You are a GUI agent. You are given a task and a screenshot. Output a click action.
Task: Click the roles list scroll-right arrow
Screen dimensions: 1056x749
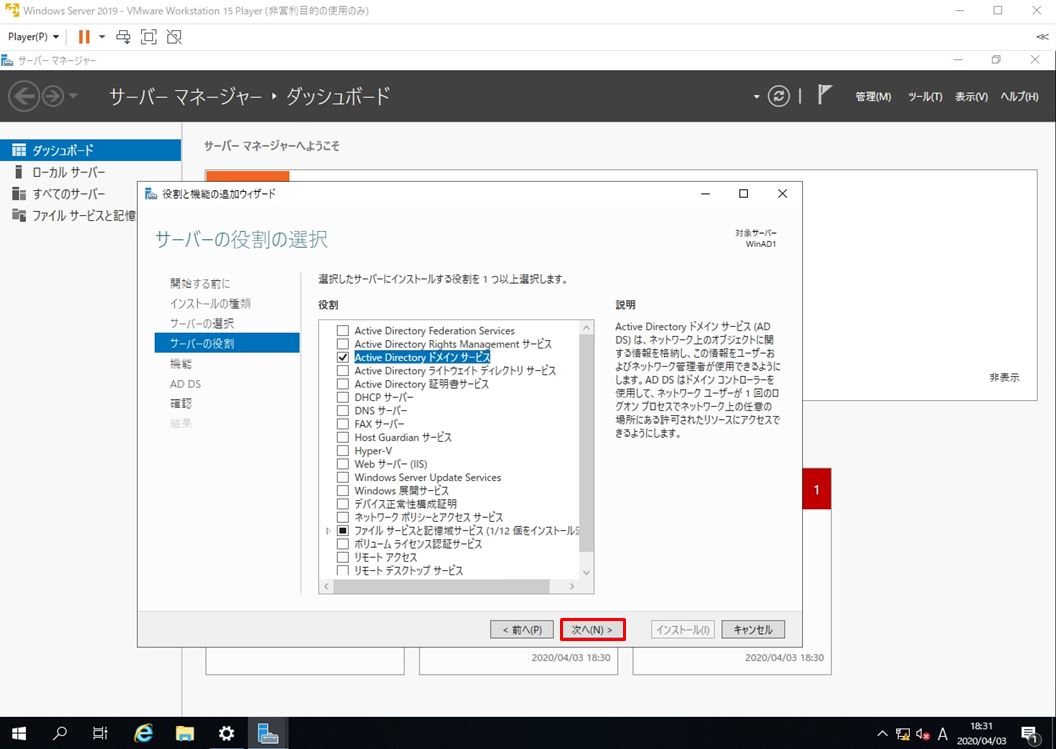(x=572, y=587)
